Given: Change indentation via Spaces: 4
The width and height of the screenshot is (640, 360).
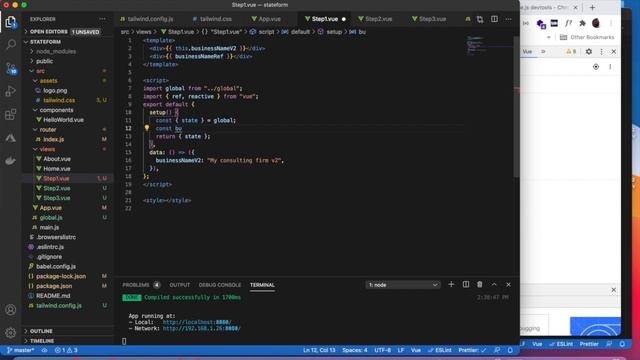Looking at the screenshot, I should (x=355, y=350).
